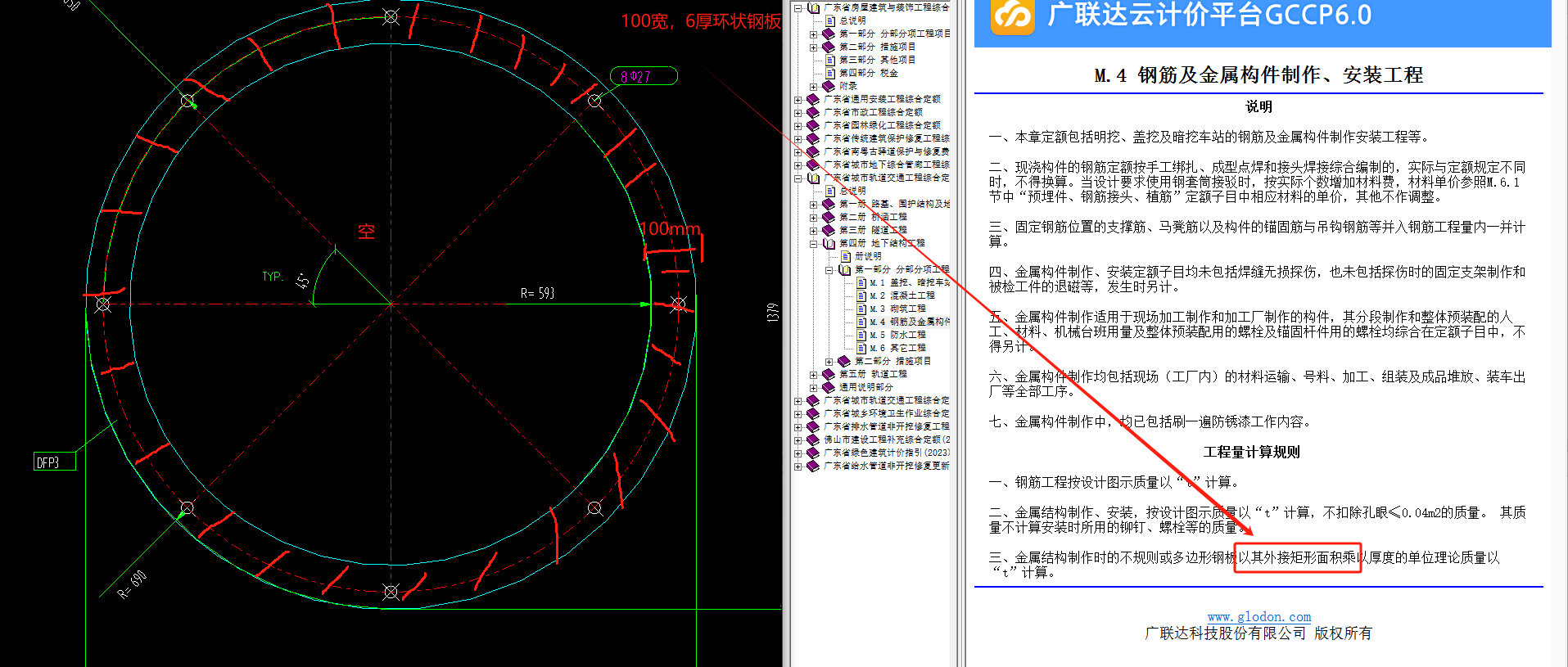Select 广东省园林绿化工程综合定额 label

click(882, 125)
